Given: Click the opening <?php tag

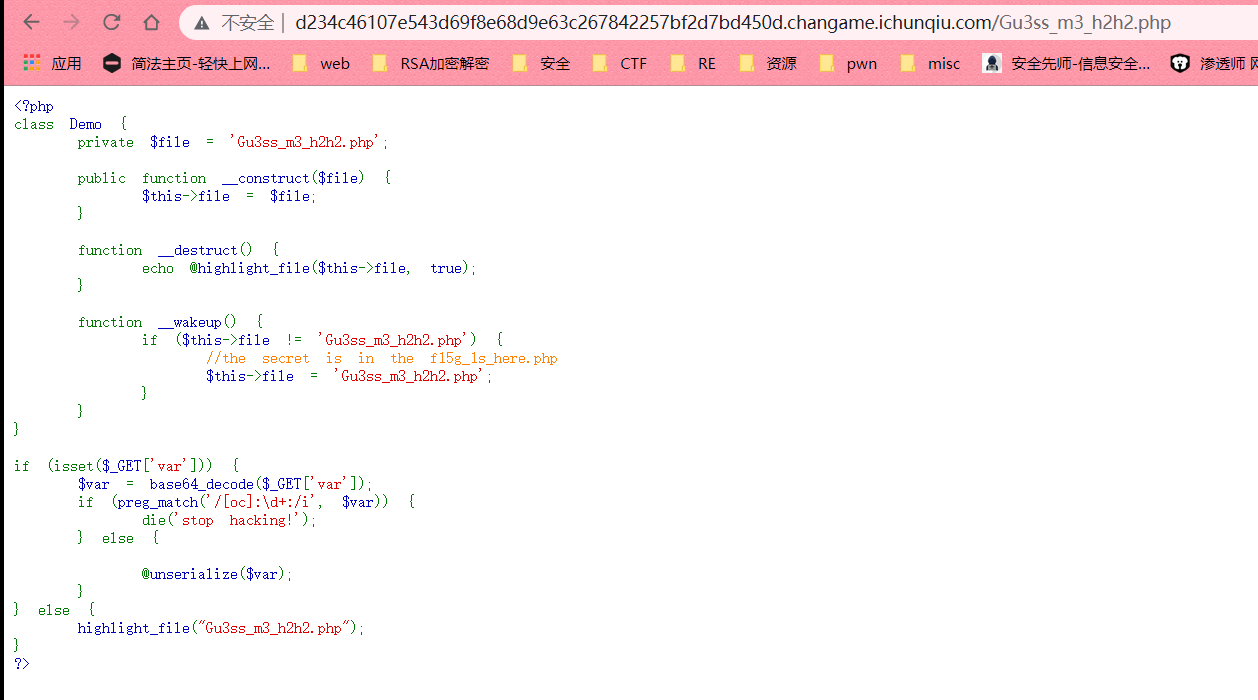Looking at the screenshot, I should pyautogui.click(x=34, y=106).
